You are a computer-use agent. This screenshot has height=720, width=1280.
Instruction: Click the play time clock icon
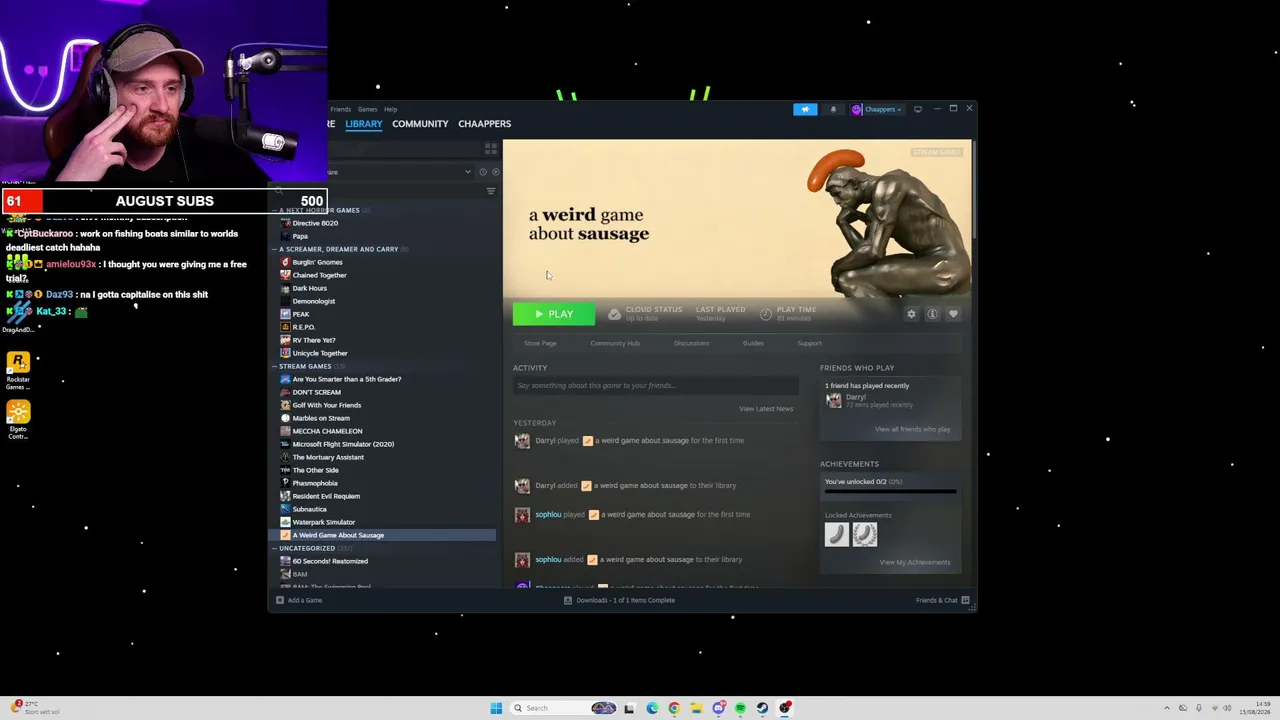coord(766,314)
